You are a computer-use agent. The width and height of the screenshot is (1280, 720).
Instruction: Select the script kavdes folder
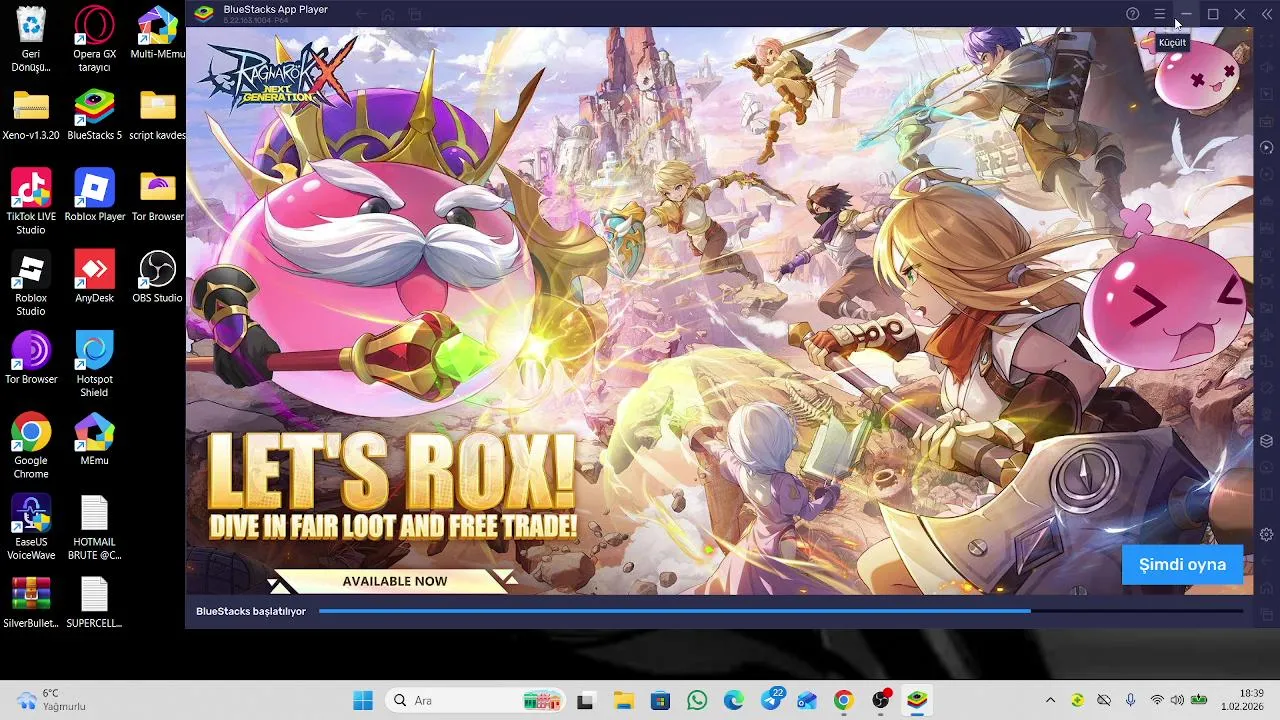157,115
